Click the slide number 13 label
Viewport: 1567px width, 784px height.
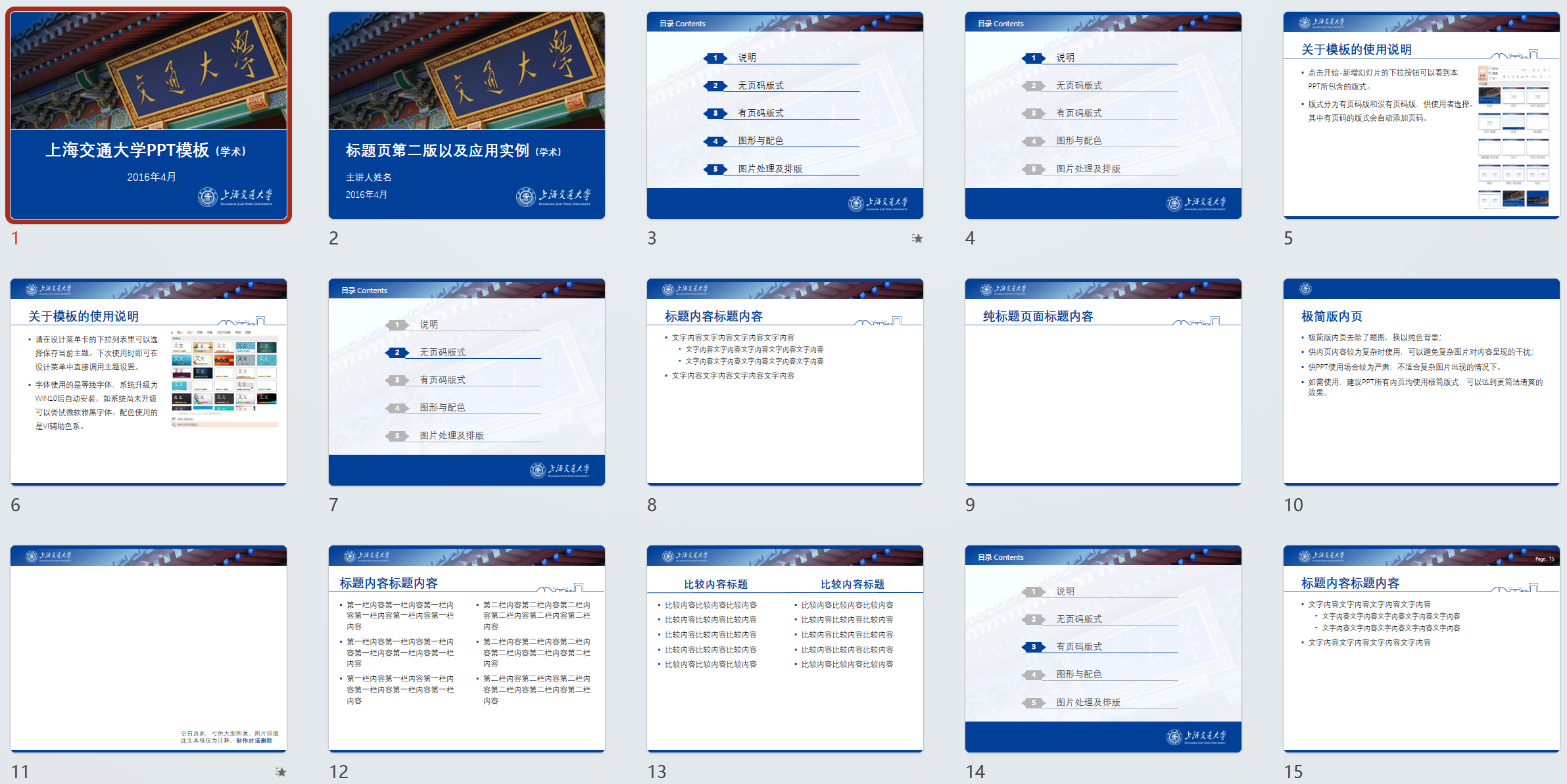(x=657, y=772)
